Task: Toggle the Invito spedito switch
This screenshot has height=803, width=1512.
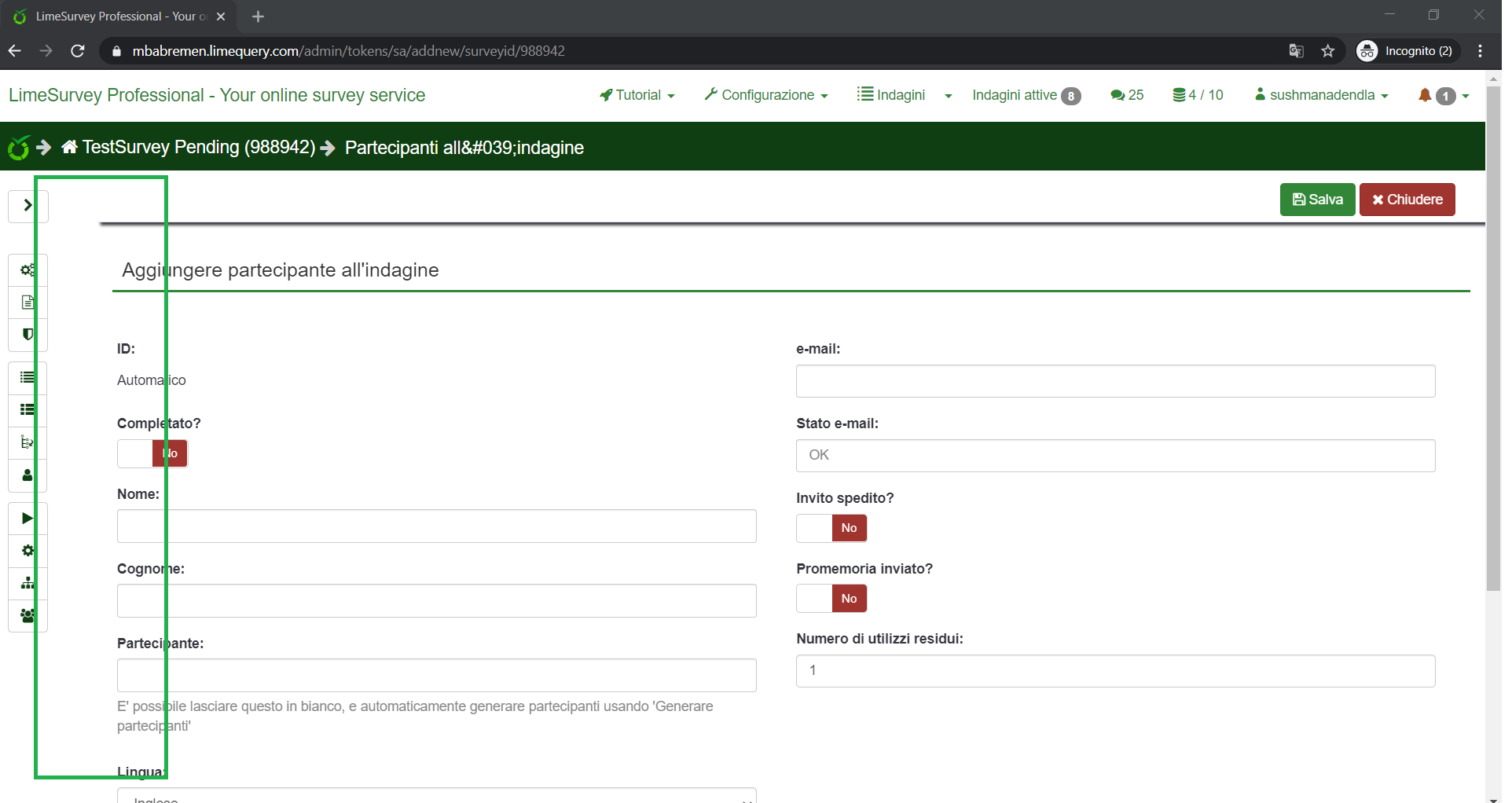Action: (831, 528)
